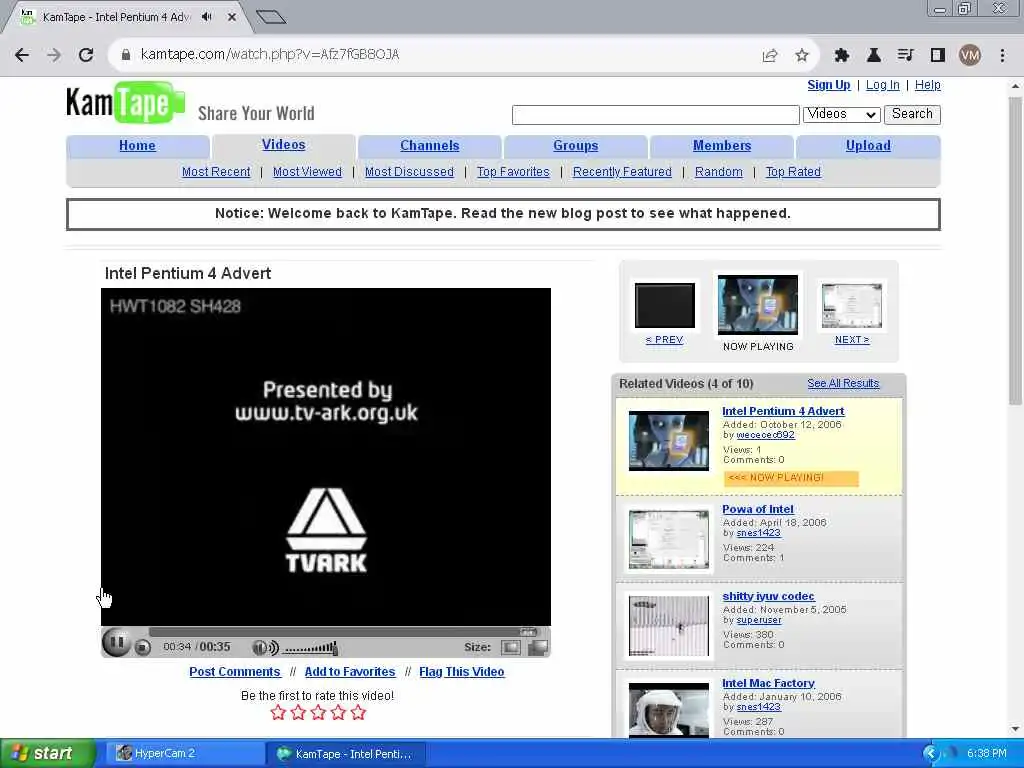The height and width of the screenshot is (768, 1024).
Task: Open Most Viewed videos
Action: tap(308, 172)
